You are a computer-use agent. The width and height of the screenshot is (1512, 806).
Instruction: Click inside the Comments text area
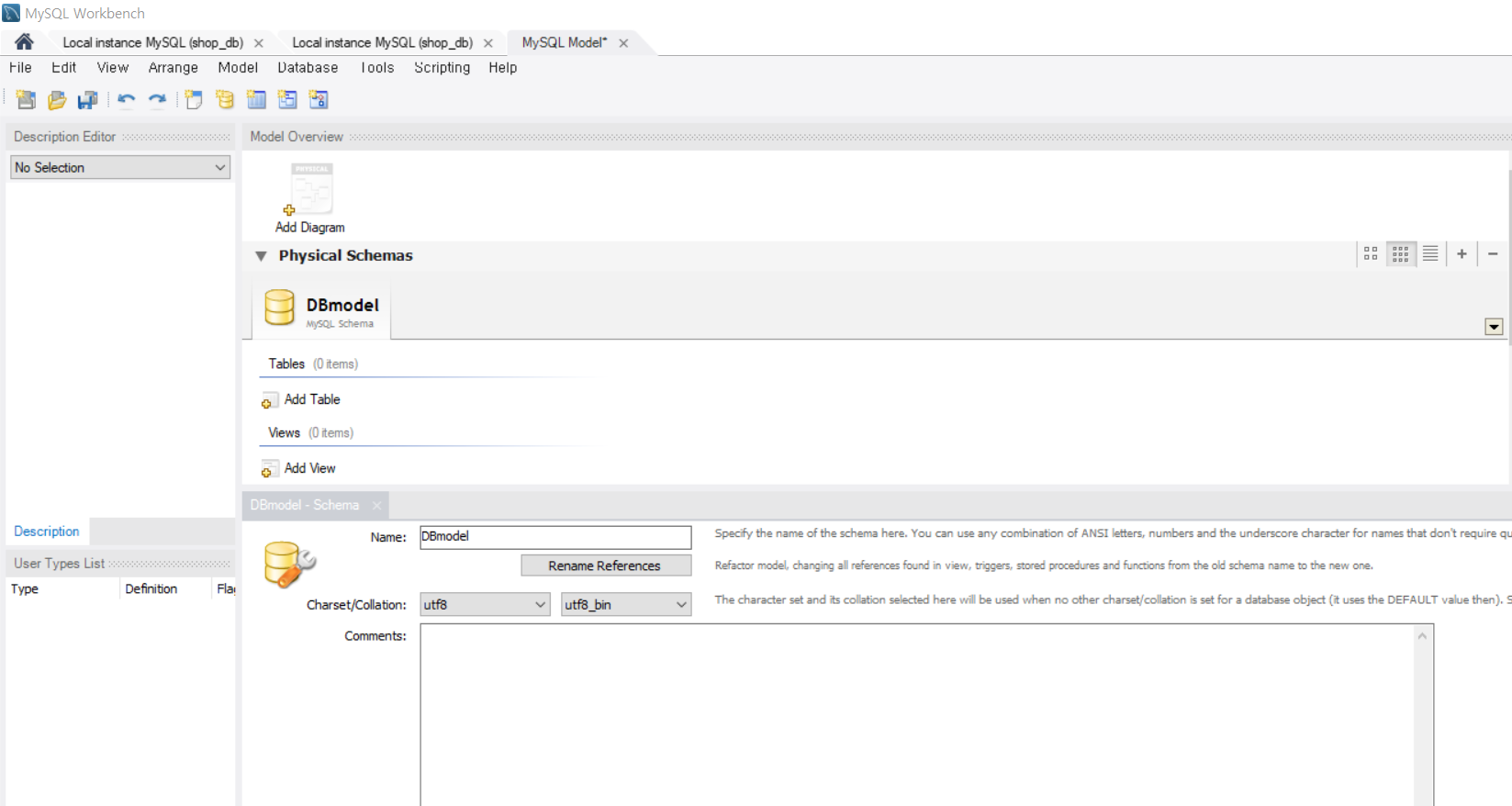pos(918,715)
